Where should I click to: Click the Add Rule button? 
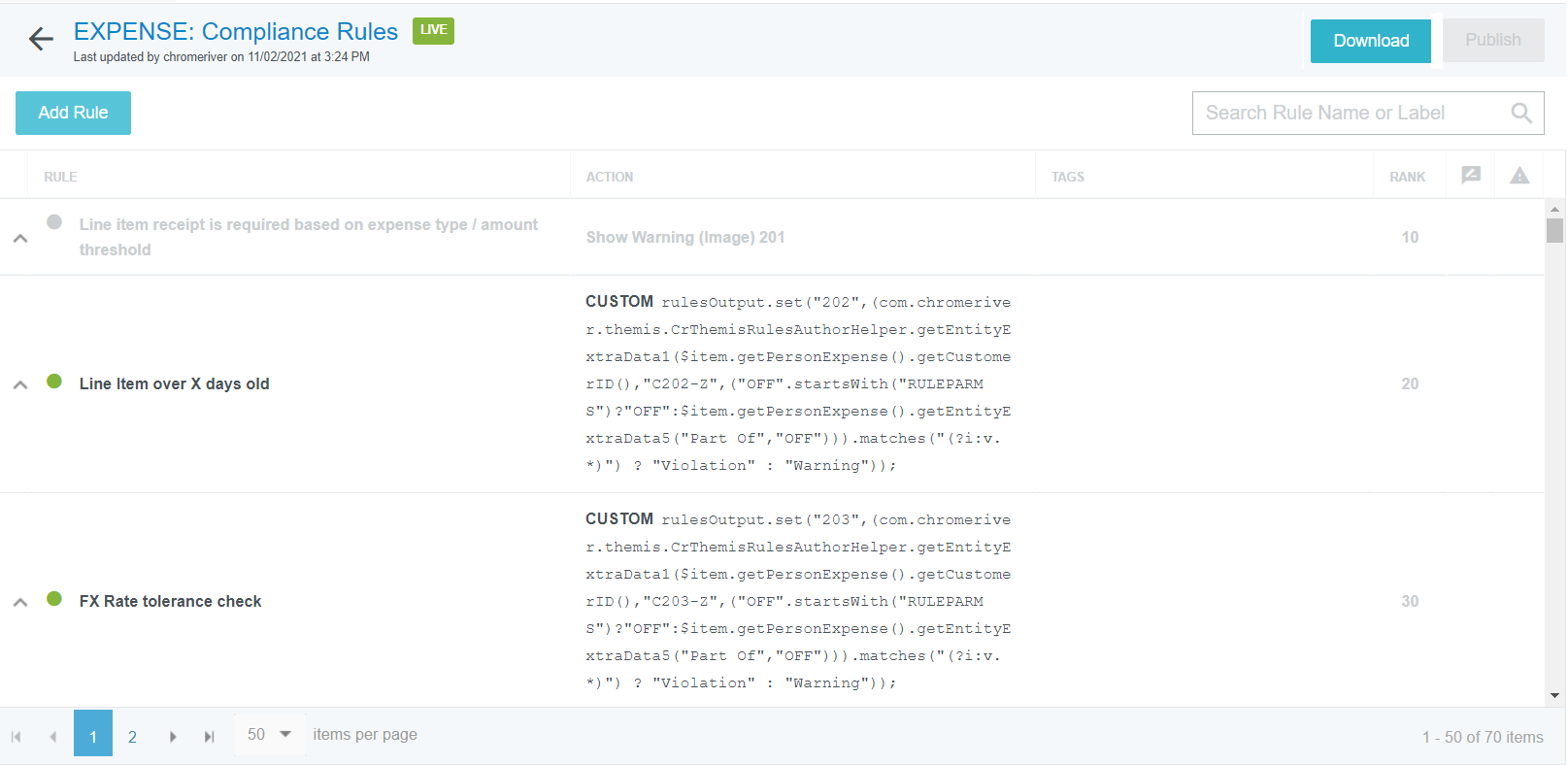(x=73, y=113)
